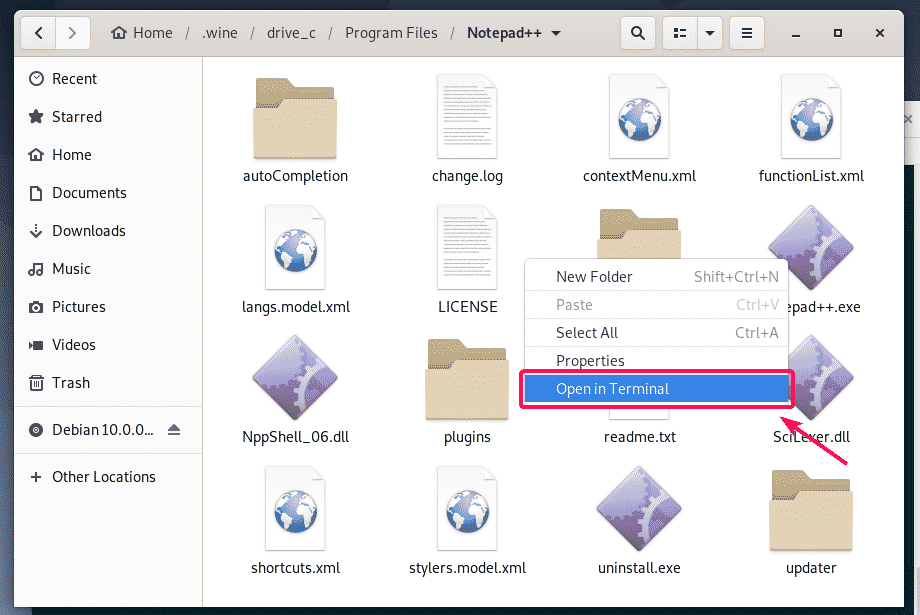920x615 pixels.
Task: Expand the Notepad++ path dropdown arrow
Action: pos(556,33)
